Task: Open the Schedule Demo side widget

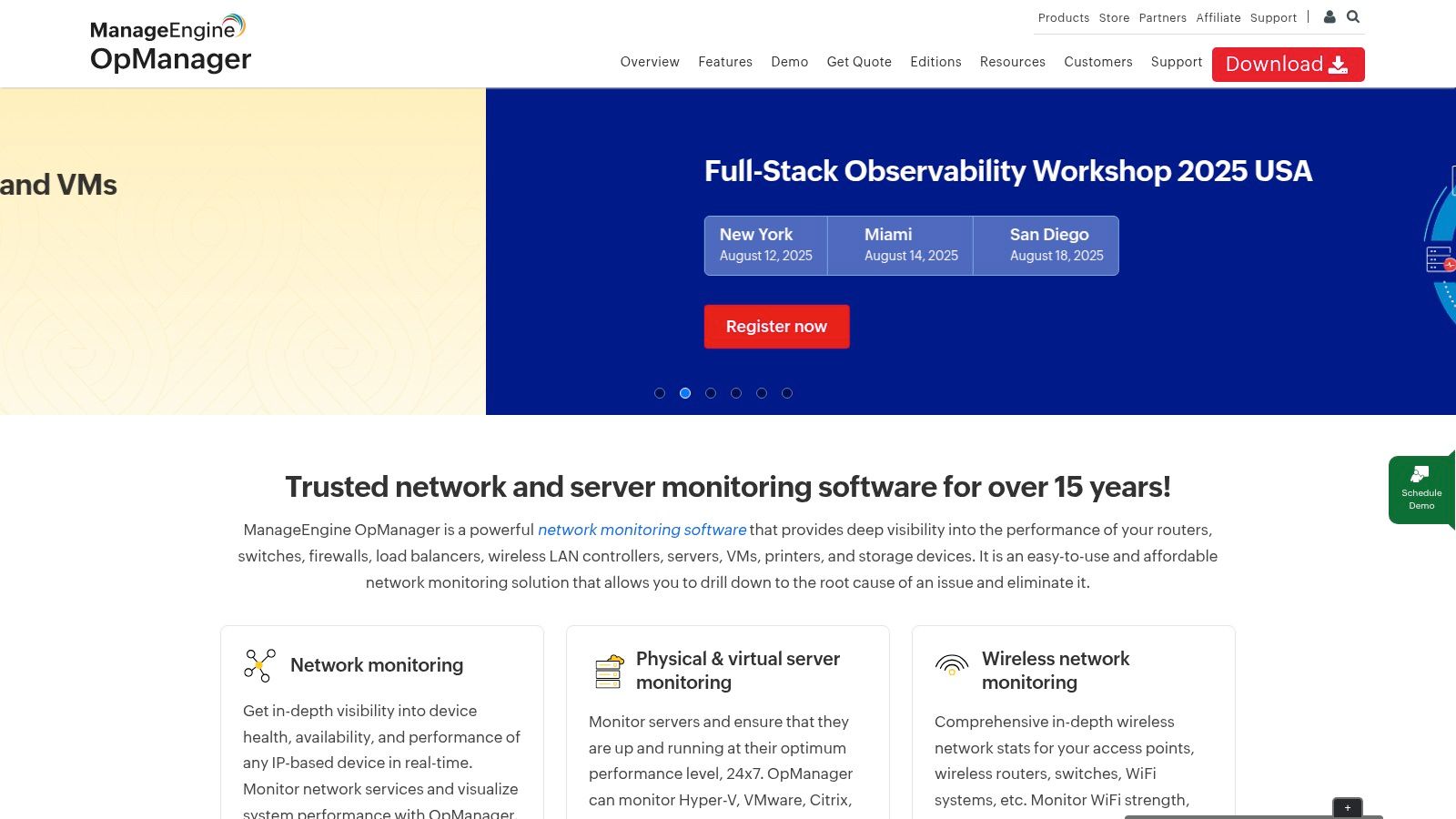Action: [1421, 490]
